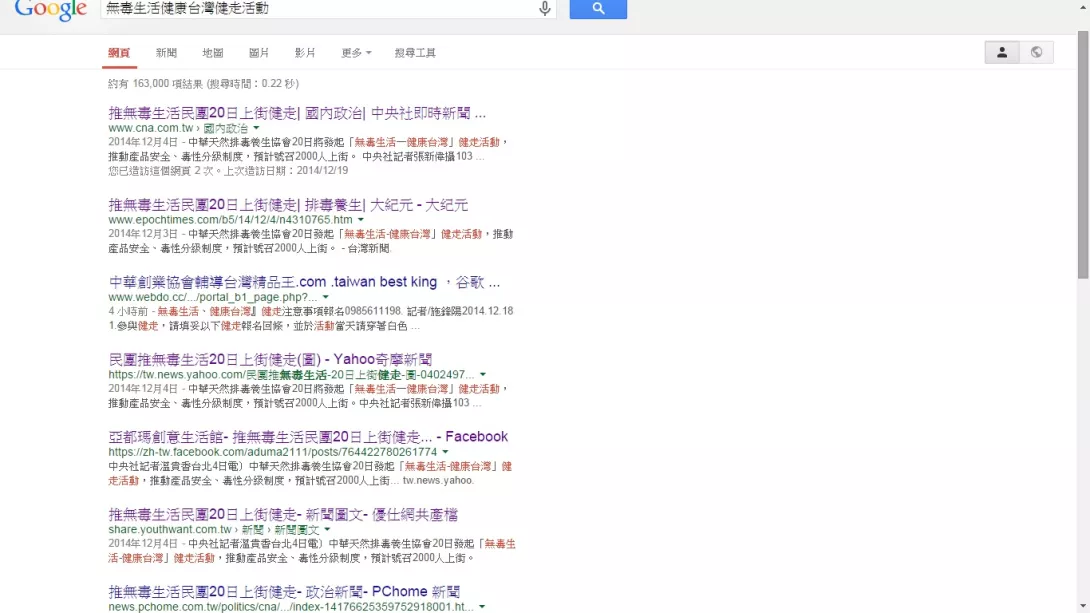The height and width of the screenshot is (613, 1090).
Task: Open the Yahoo奇摩新聞 result link
Action: point(270,359)
